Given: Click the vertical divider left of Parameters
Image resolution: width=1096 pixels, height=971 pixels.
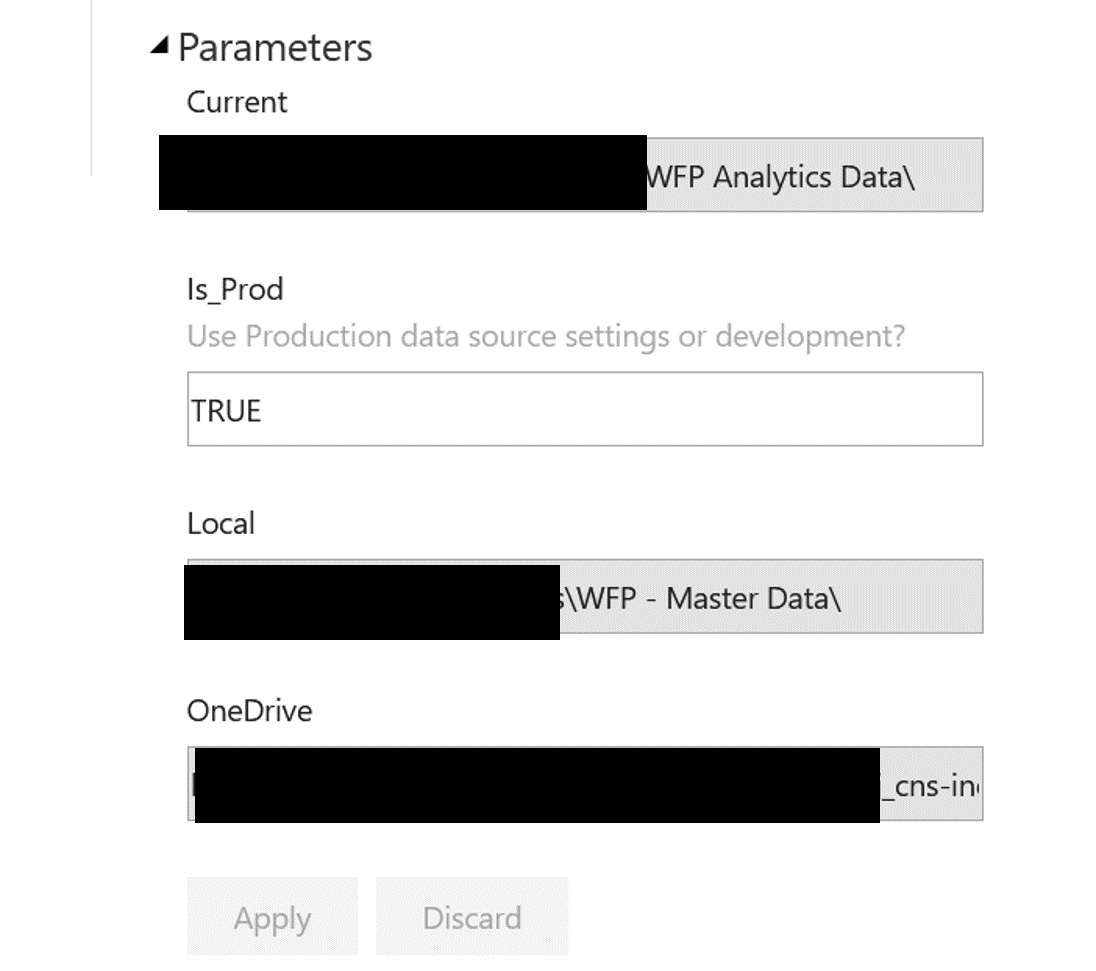Looking at the screenshot, I should pyautogui.click(x=92, y=90).
